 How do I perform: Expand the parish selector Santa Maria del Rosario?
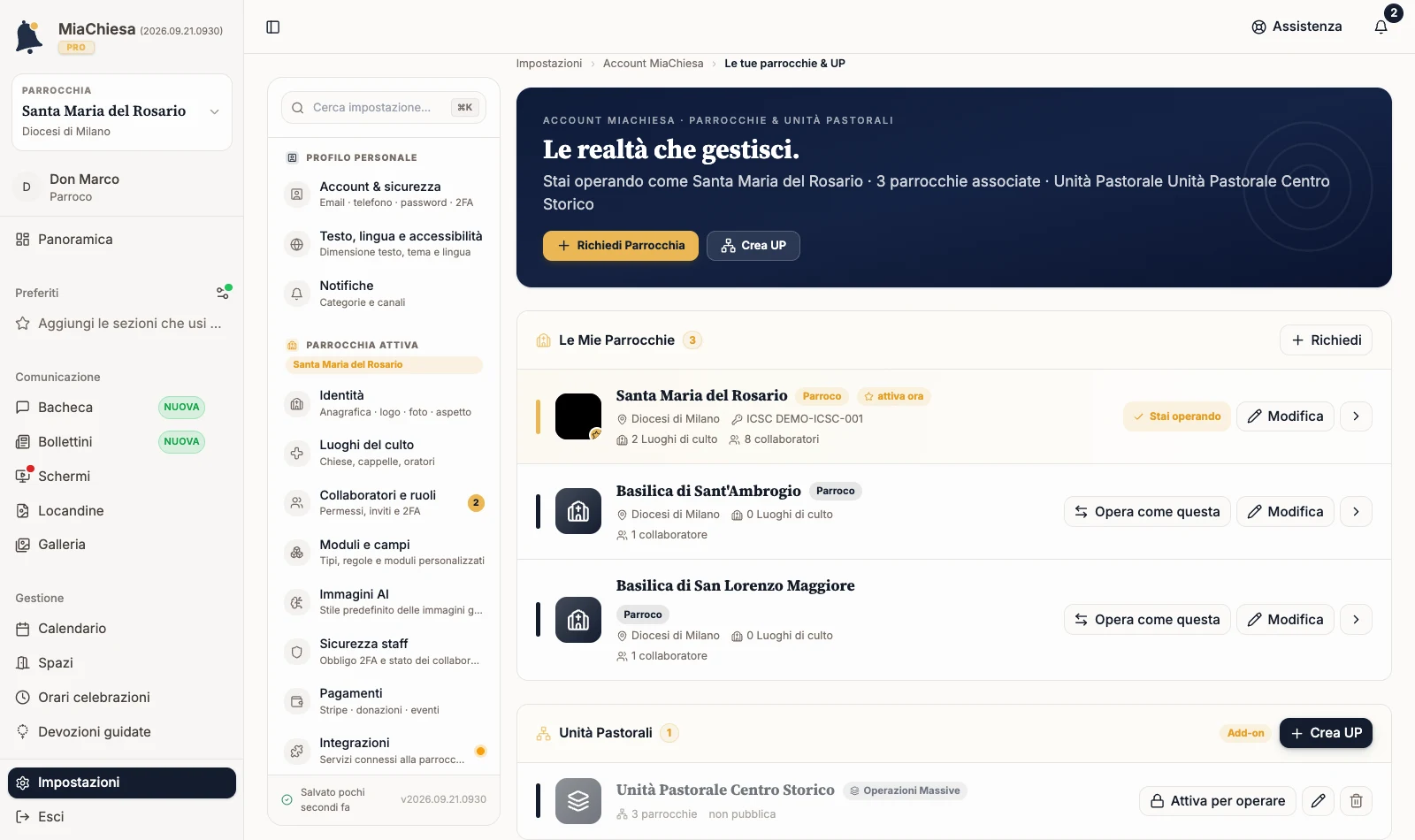tap(122, 112)
